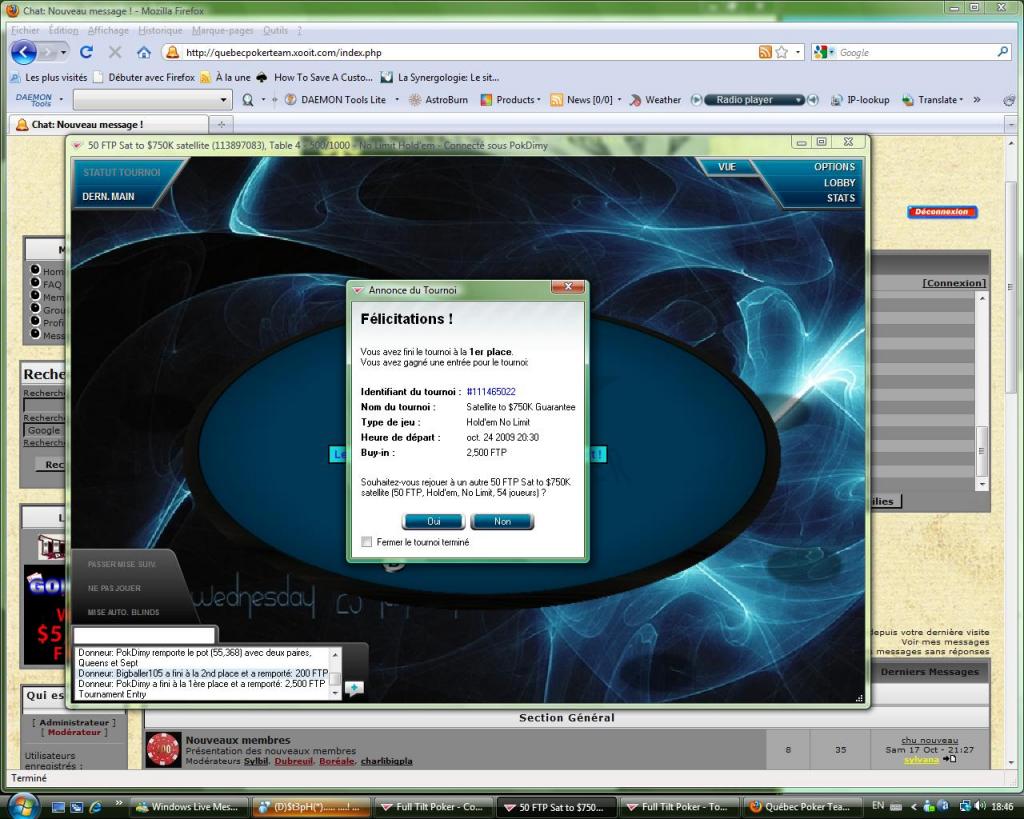Click Oui button in tournament dialog

434,521
